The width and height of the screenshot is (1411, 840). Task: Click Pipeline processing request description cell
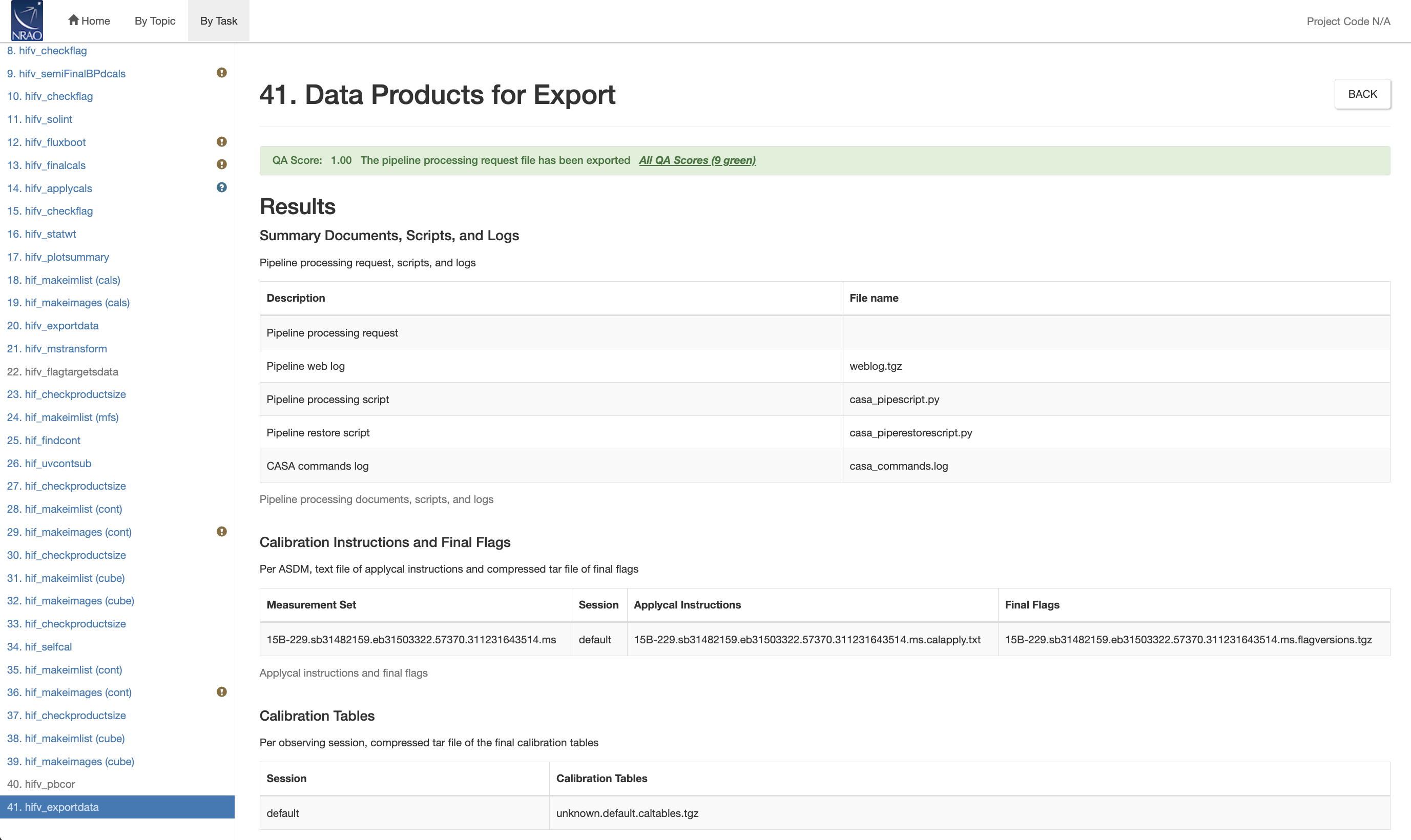tap(551, 333)
